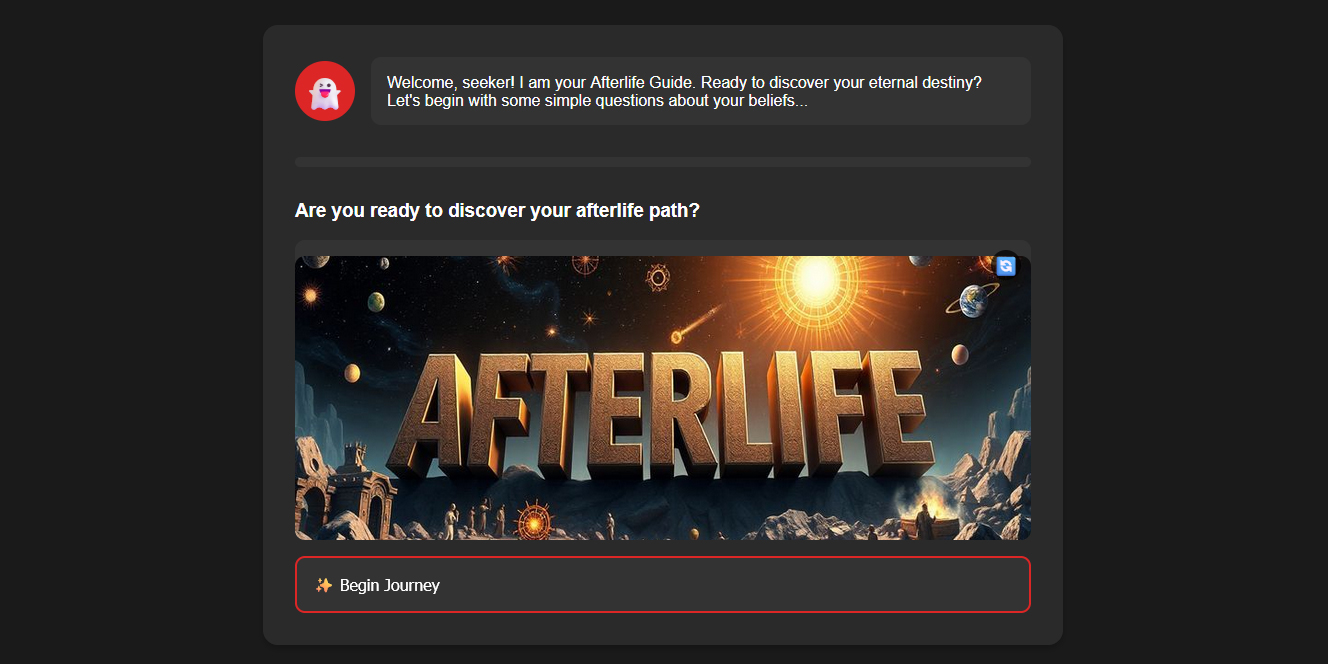Click the pale planet below Earth
1328x664 pixels.
tap(959, 354)
